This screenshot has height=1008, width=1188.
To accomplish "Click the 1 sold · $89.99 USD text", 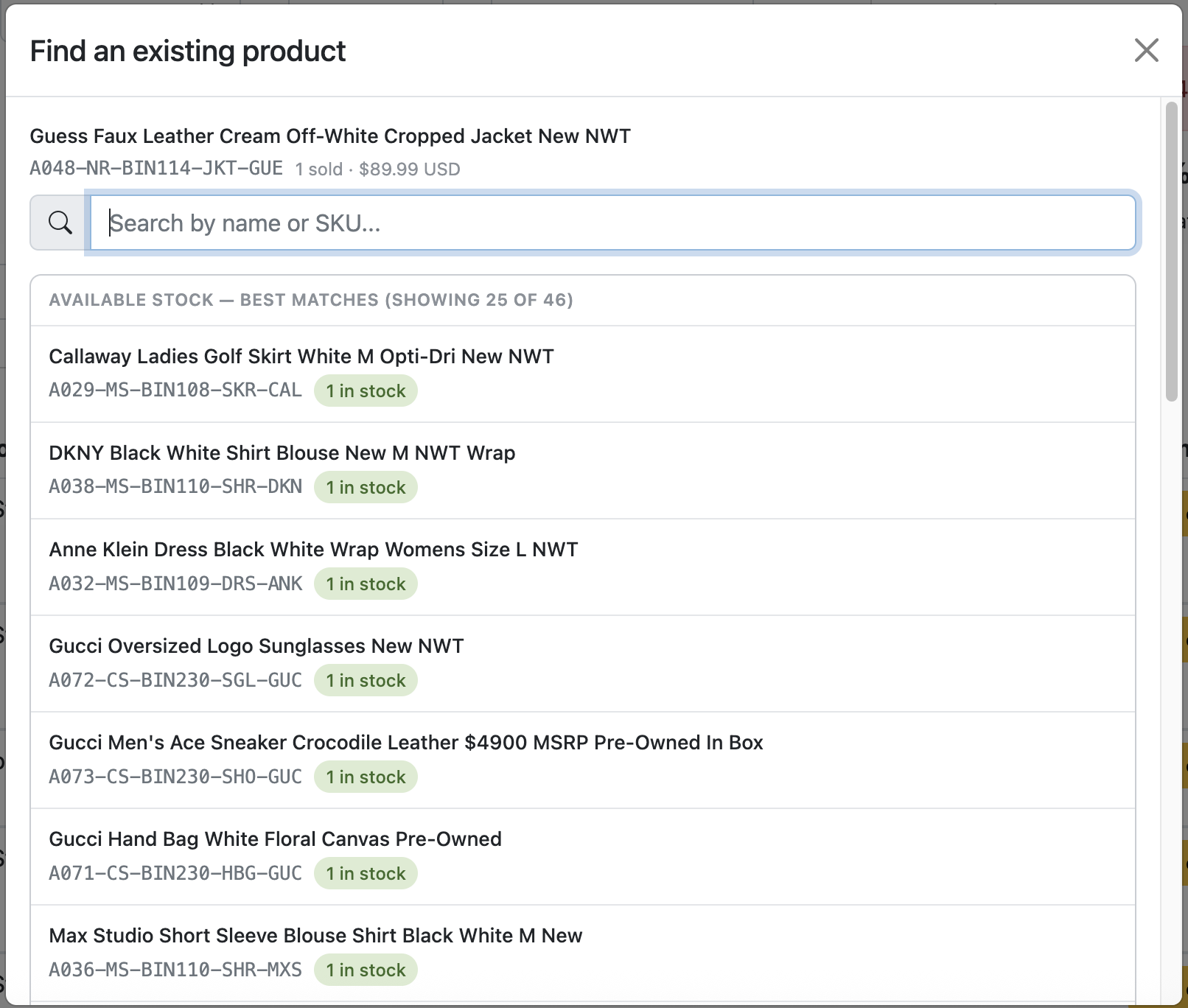I will pyautogui.click(x=377, y=169).
